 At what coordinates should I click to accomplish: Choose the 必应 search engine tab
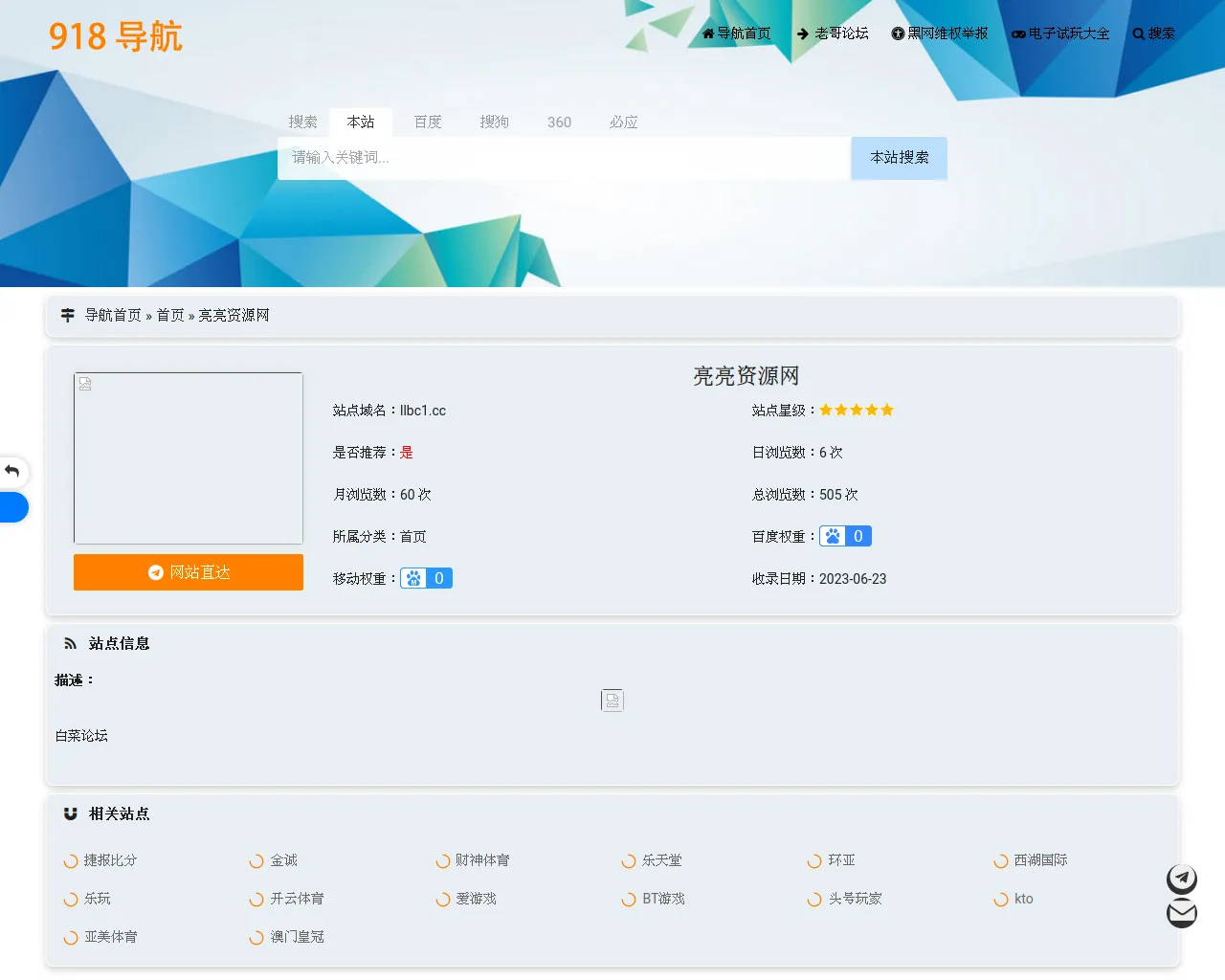click(623, 122)
